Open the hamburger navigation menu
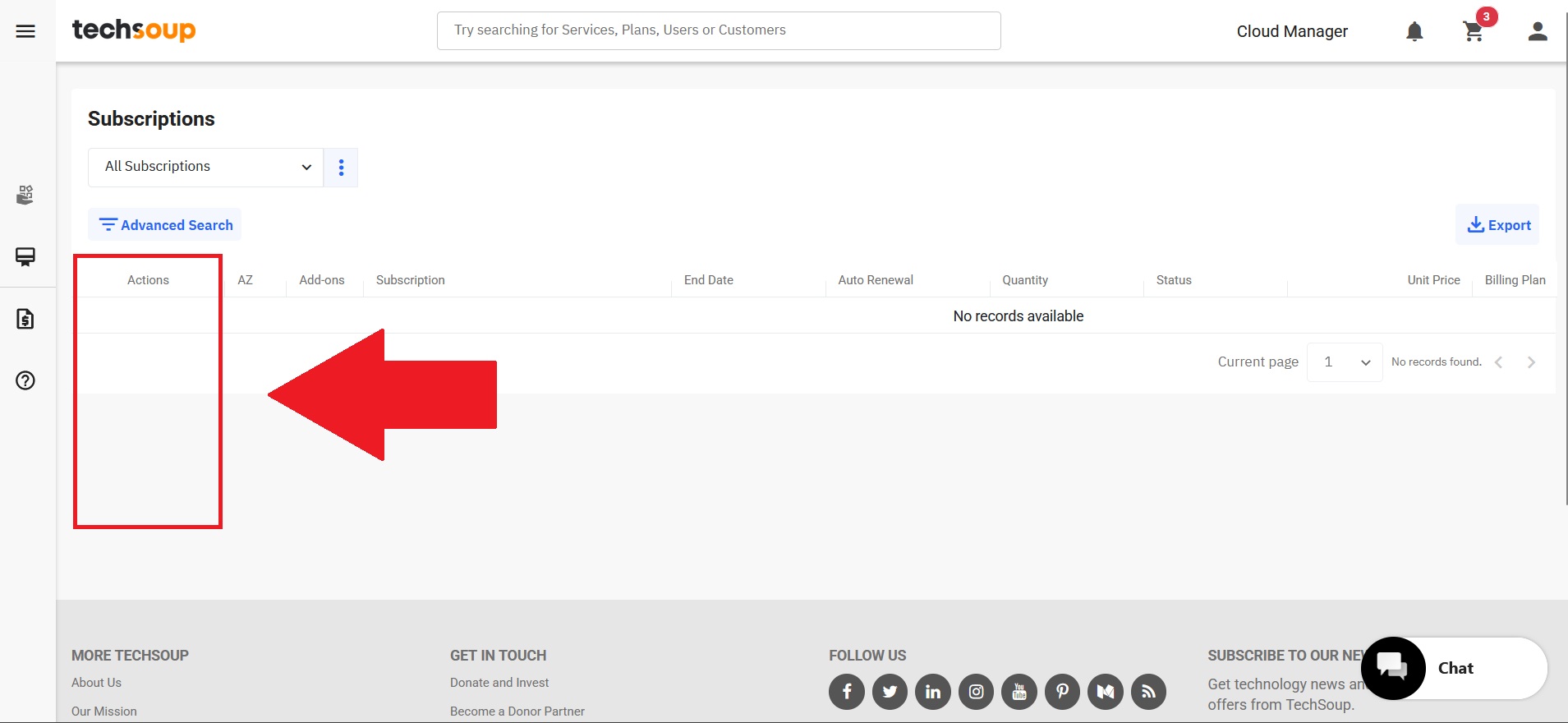This screenshot has width=1568, height=723. (25, 31)
